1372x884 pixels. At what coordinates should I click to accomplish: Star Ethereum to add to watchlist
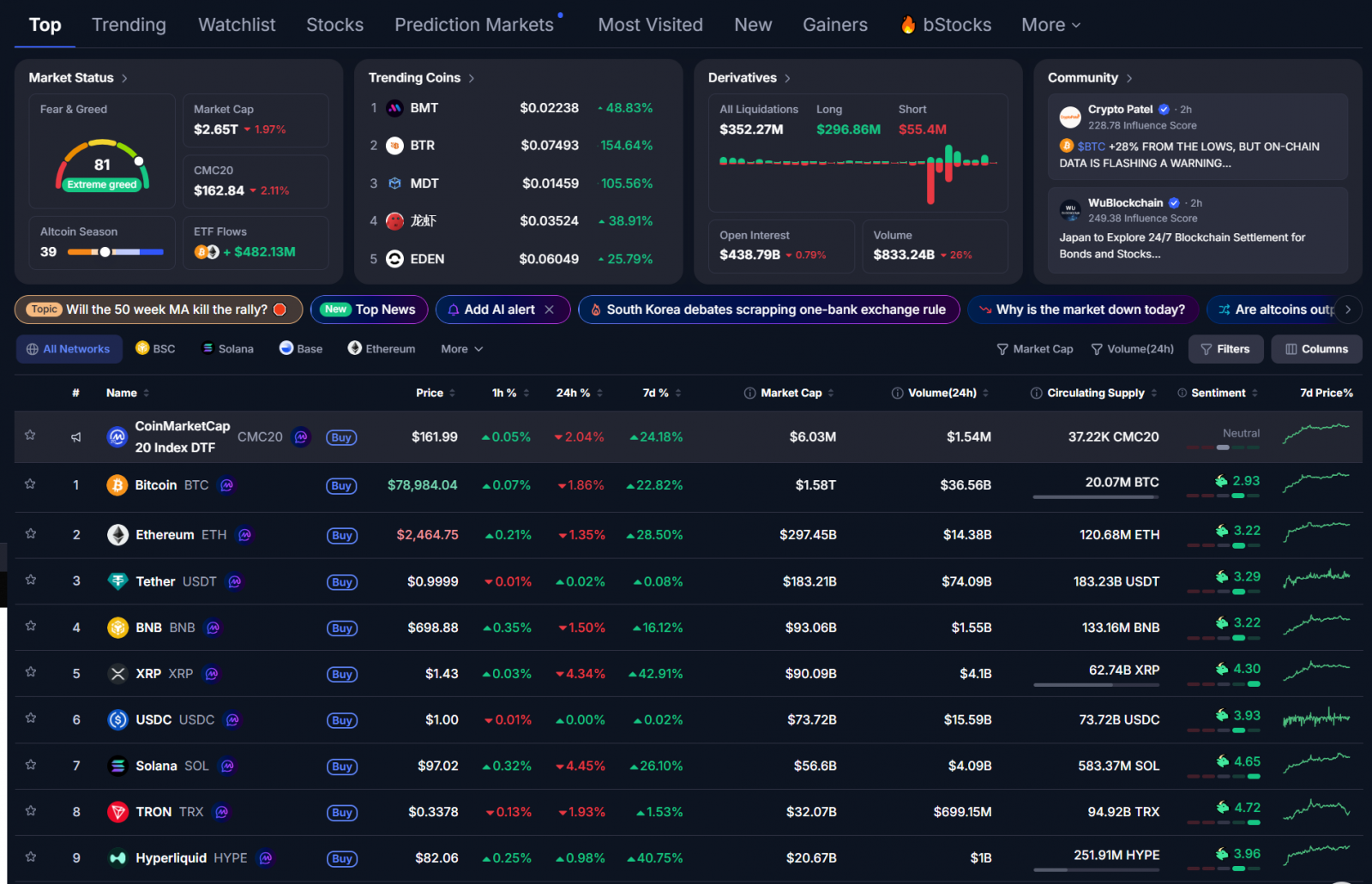[31, 534]
